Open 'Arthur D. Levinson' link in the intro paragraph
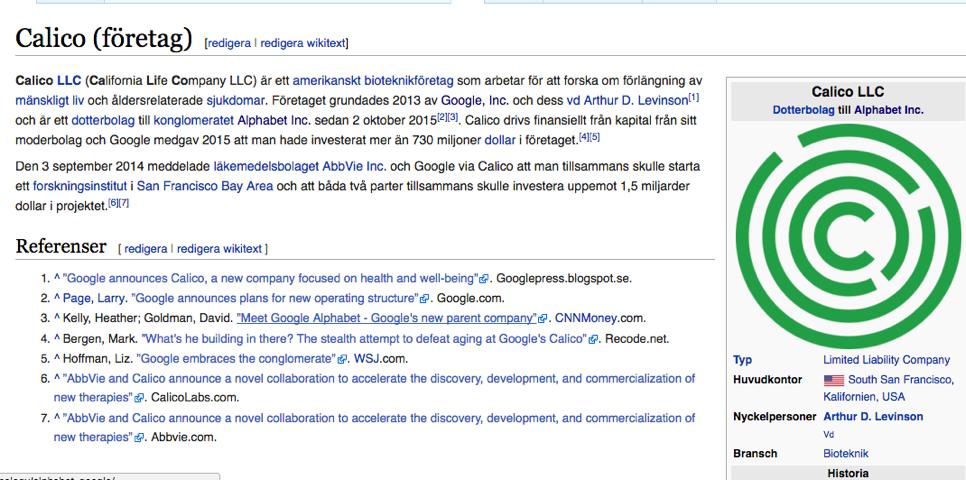Viewport: 966px width, 480px height. (x=635, y=100)
